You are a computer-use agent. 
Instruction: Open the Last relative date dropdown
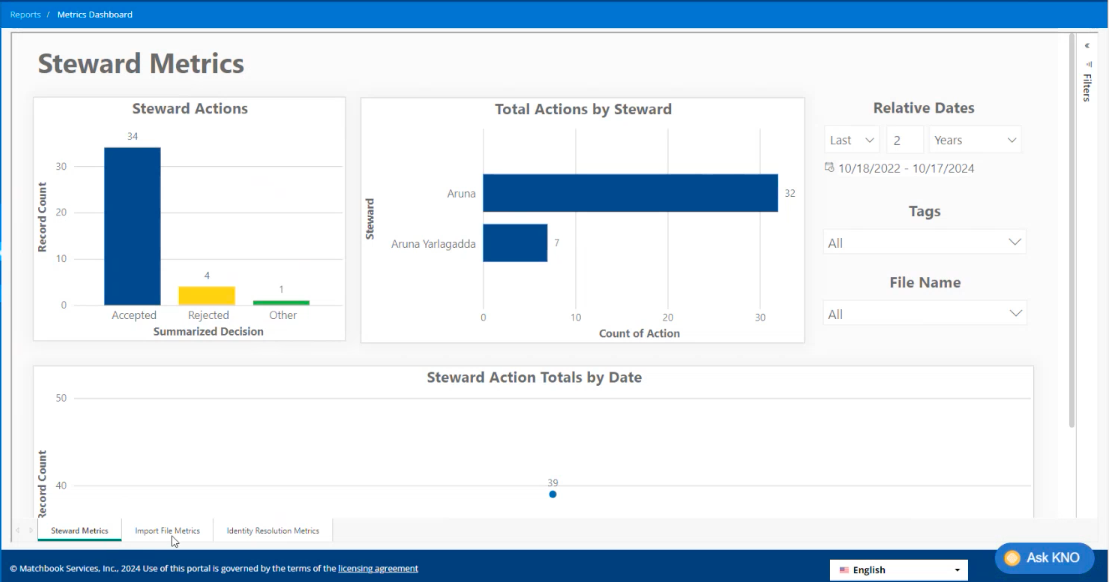[x=852, y=140]
